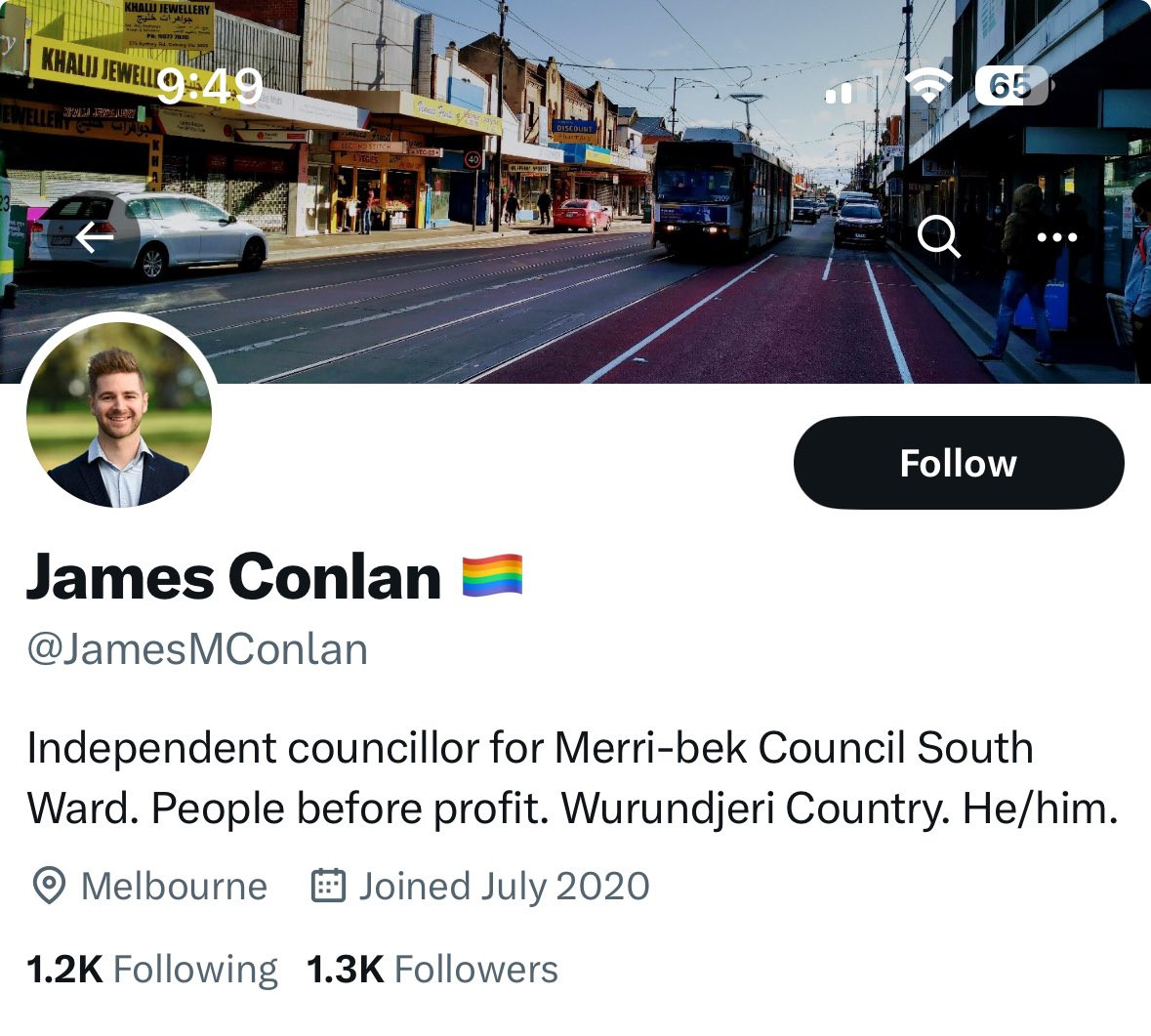Tap the James Conlan display name

point(233,577)
